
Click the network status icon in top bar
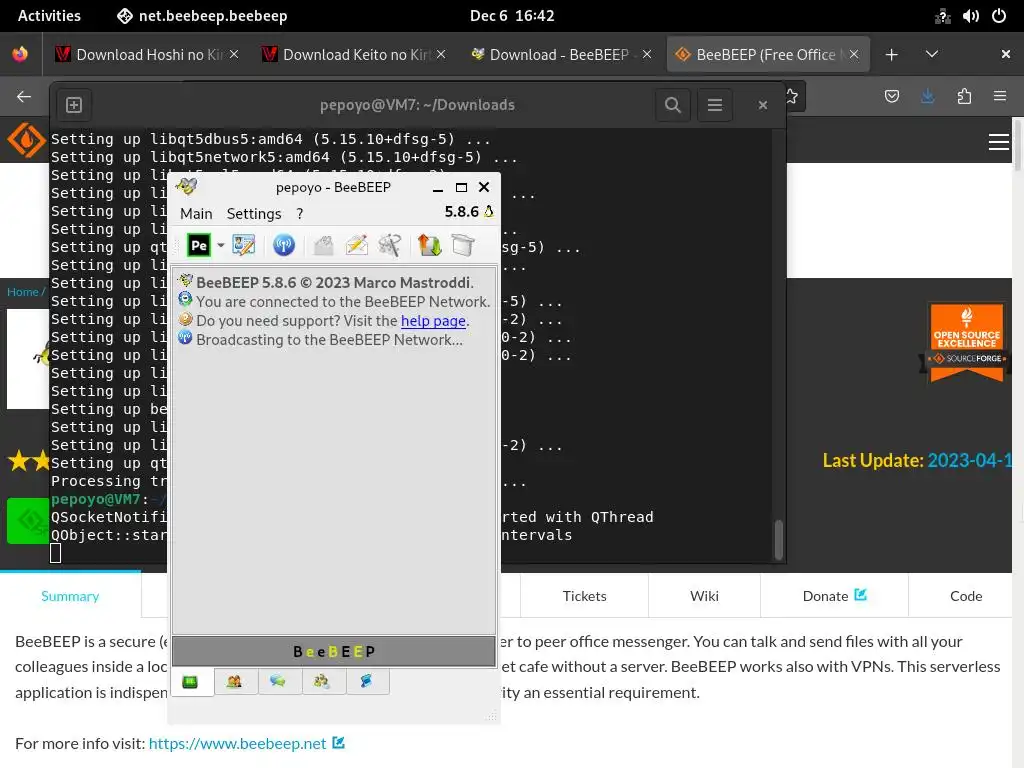click(x=942, y=16)
